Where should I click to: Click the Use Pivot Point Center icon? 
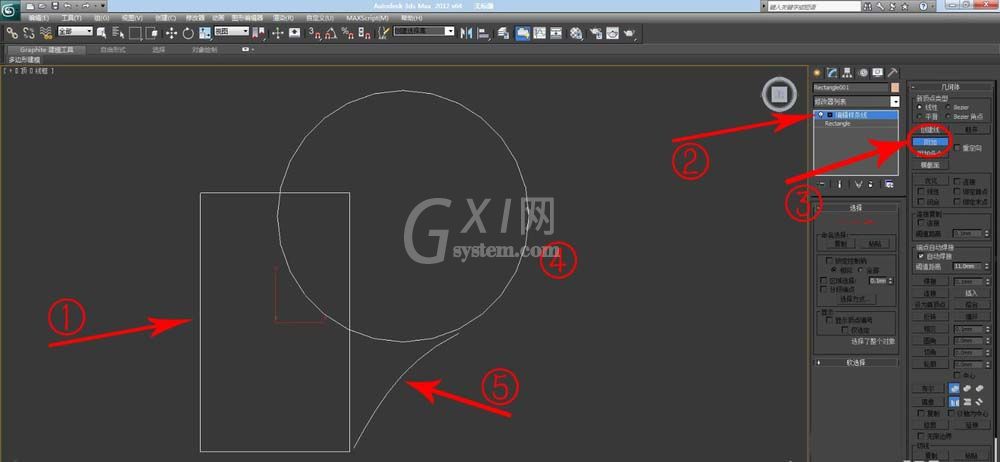coord(258,33)
